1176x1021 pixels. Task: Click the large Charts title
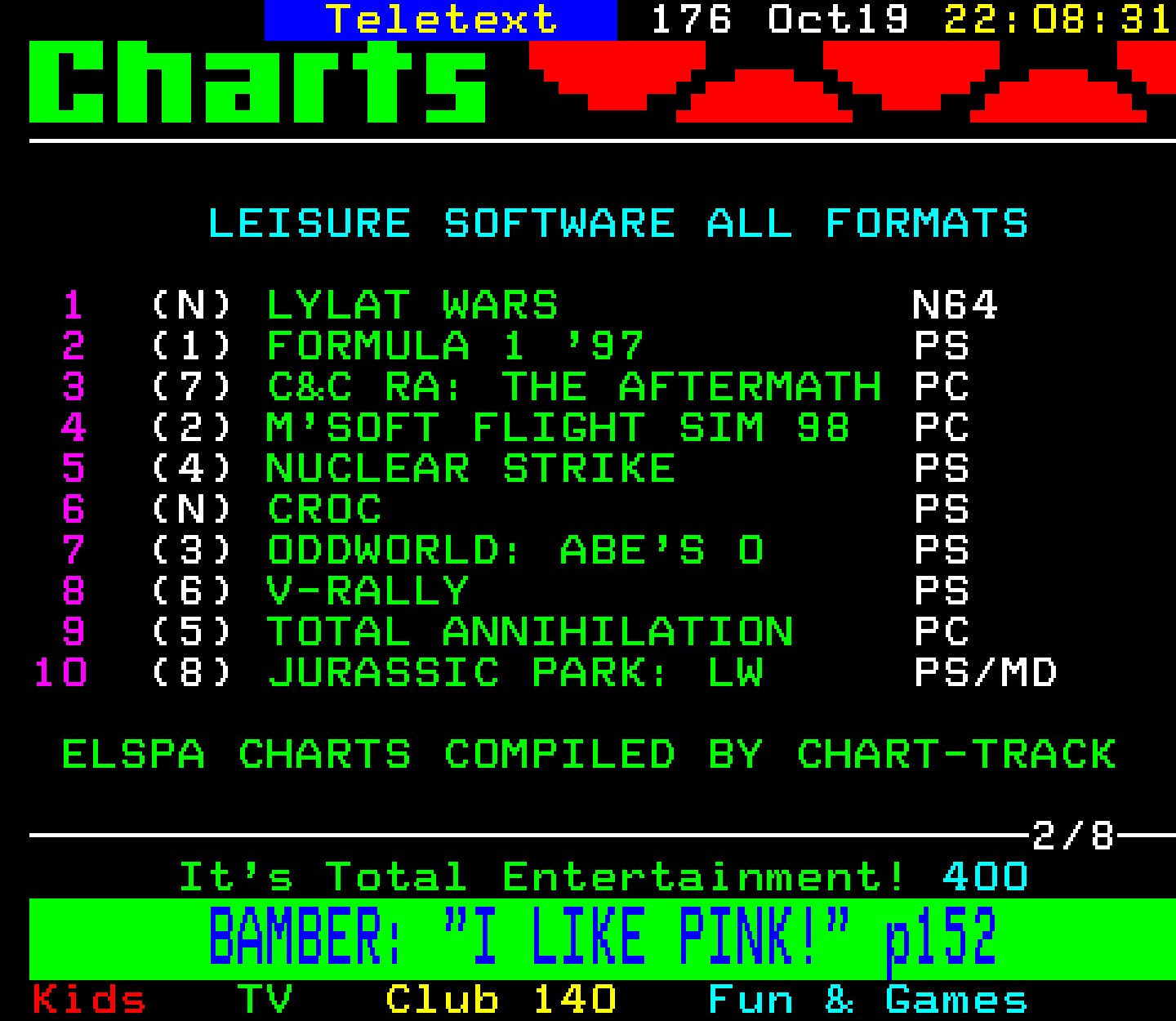pyautogui.click(x=258, y=82)
